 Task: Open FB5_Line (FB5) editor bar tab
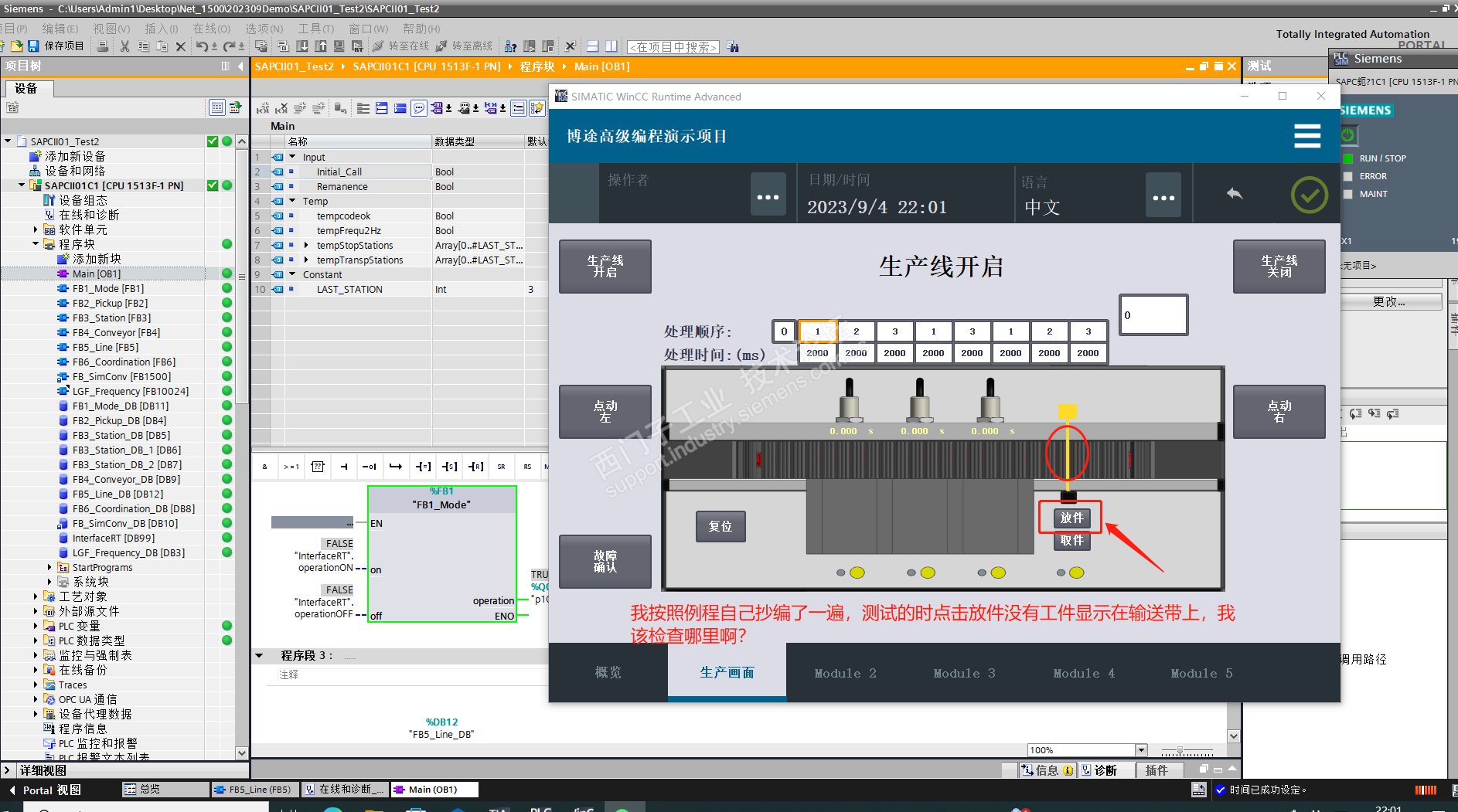pyautogui.click(x=254, y=790)
